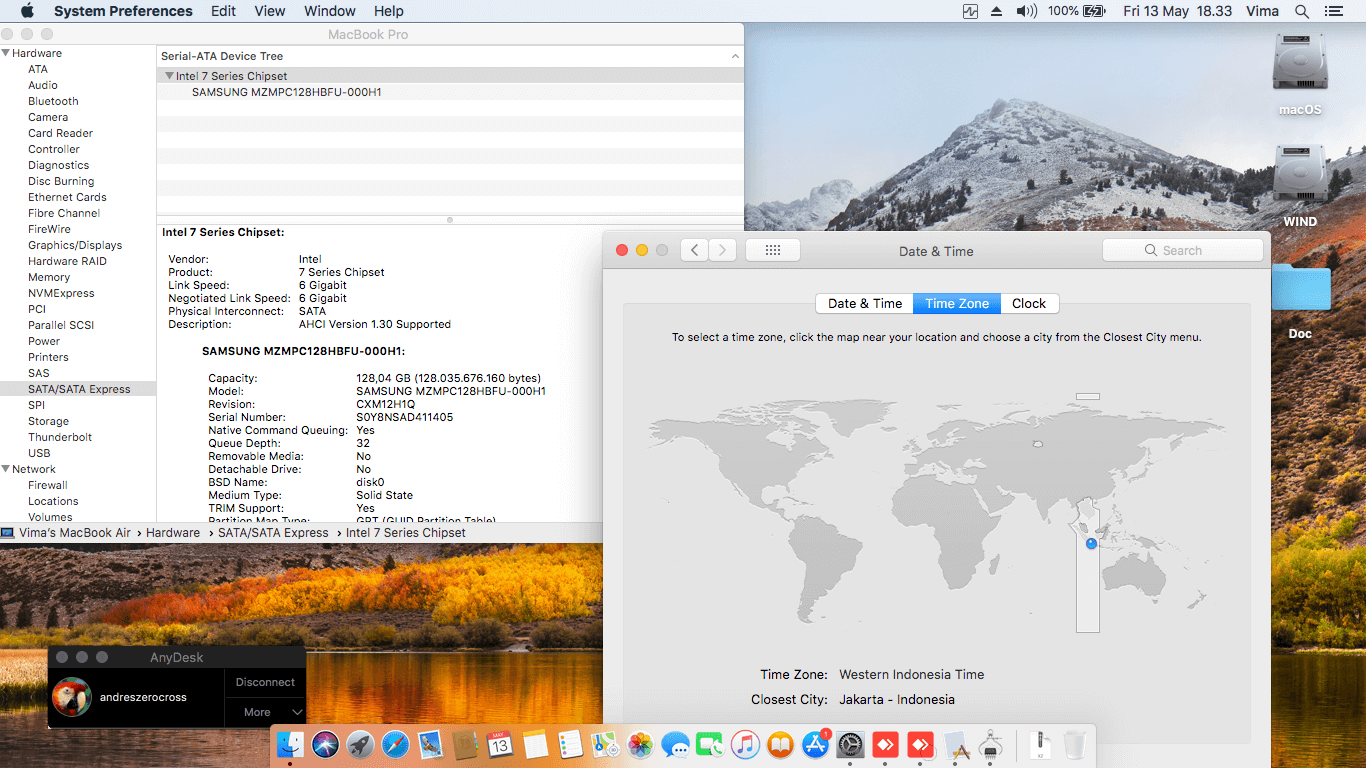Click the System Preferences Search field
The width and height of the screenshot is (1366, 768).
[1182, 251]
